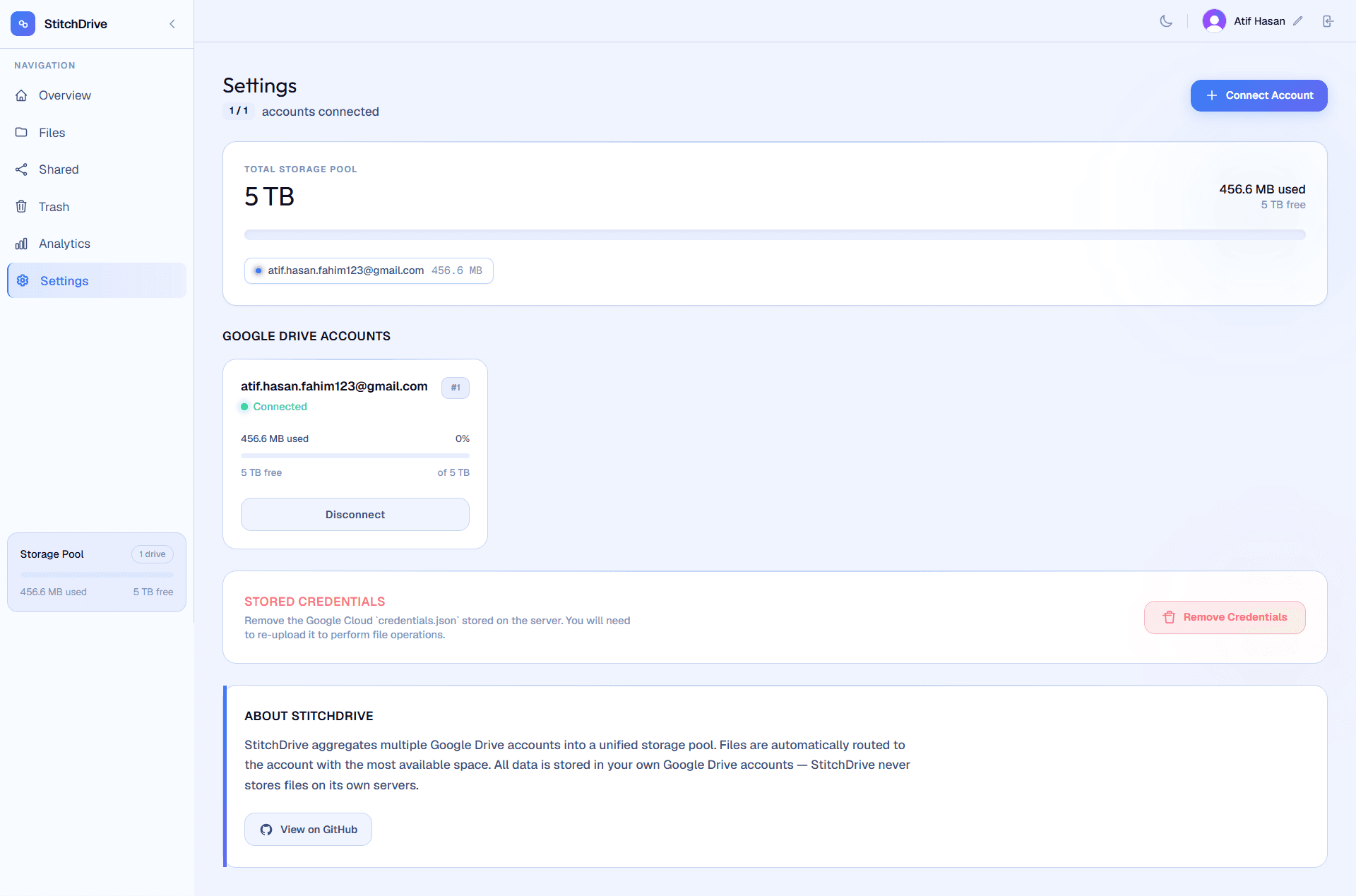The width and height of the screenshot is (1356, 896).
Task: Click the account email heading in card
Action: pos(334,386)
